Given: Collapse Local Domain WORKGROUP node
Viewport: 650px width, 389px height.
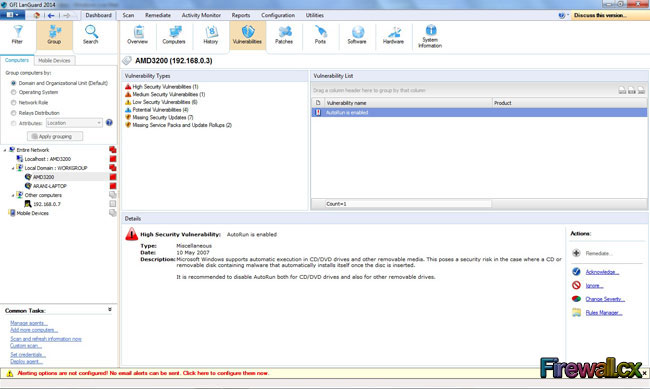Looking at the screenshot, I should tap(13, 168).
